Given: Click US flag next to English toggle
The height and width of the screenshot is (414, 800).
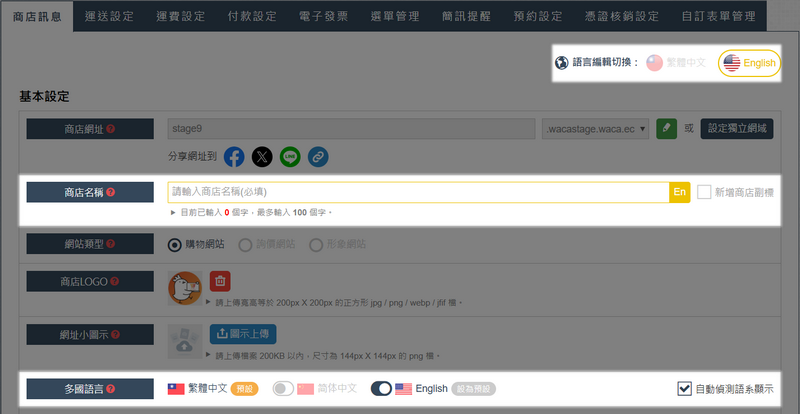Looking at the screenshot, I should pyautogui.click(x=404, y=389).
